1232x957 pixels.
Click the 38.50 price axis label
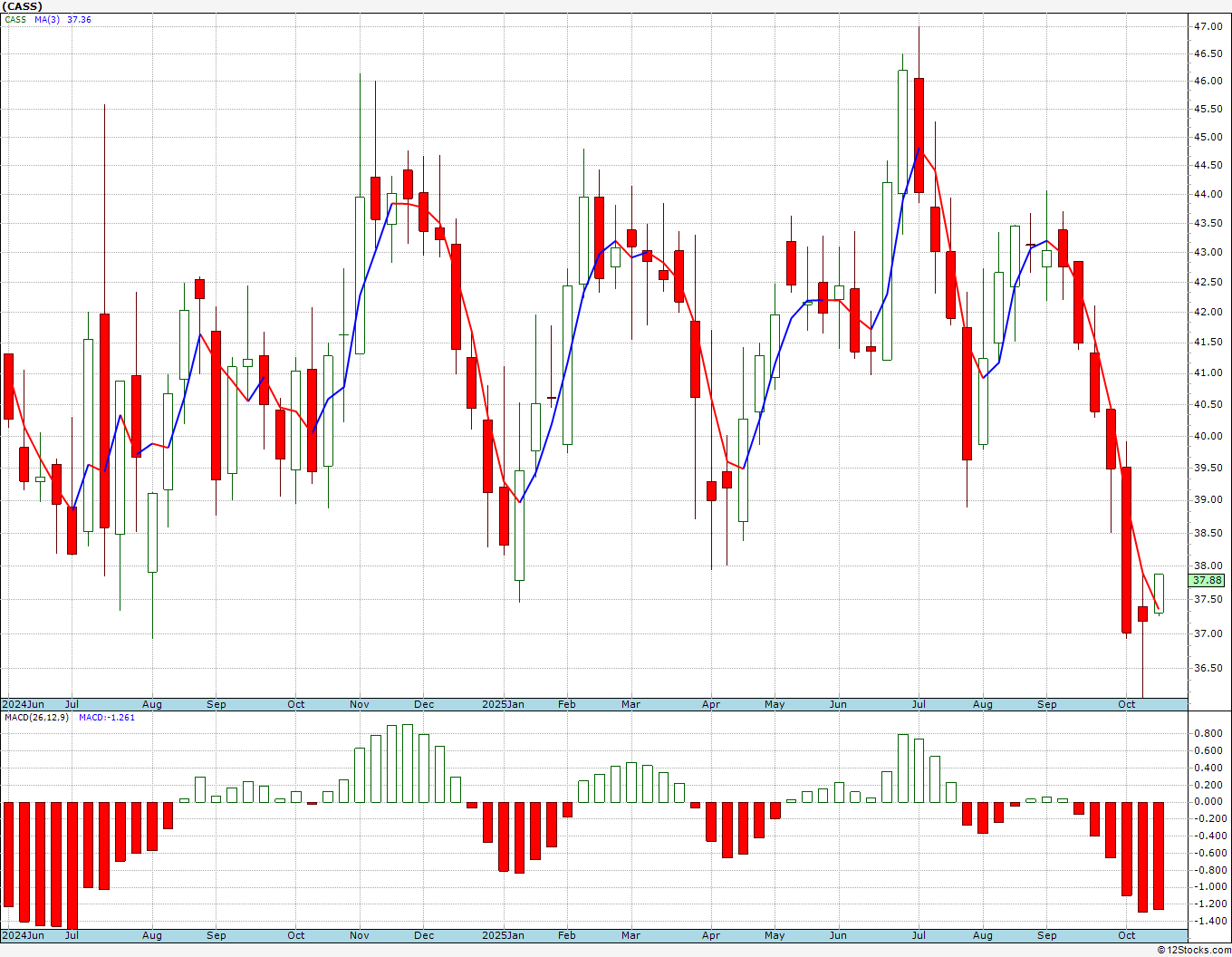tap(1208, 533)
